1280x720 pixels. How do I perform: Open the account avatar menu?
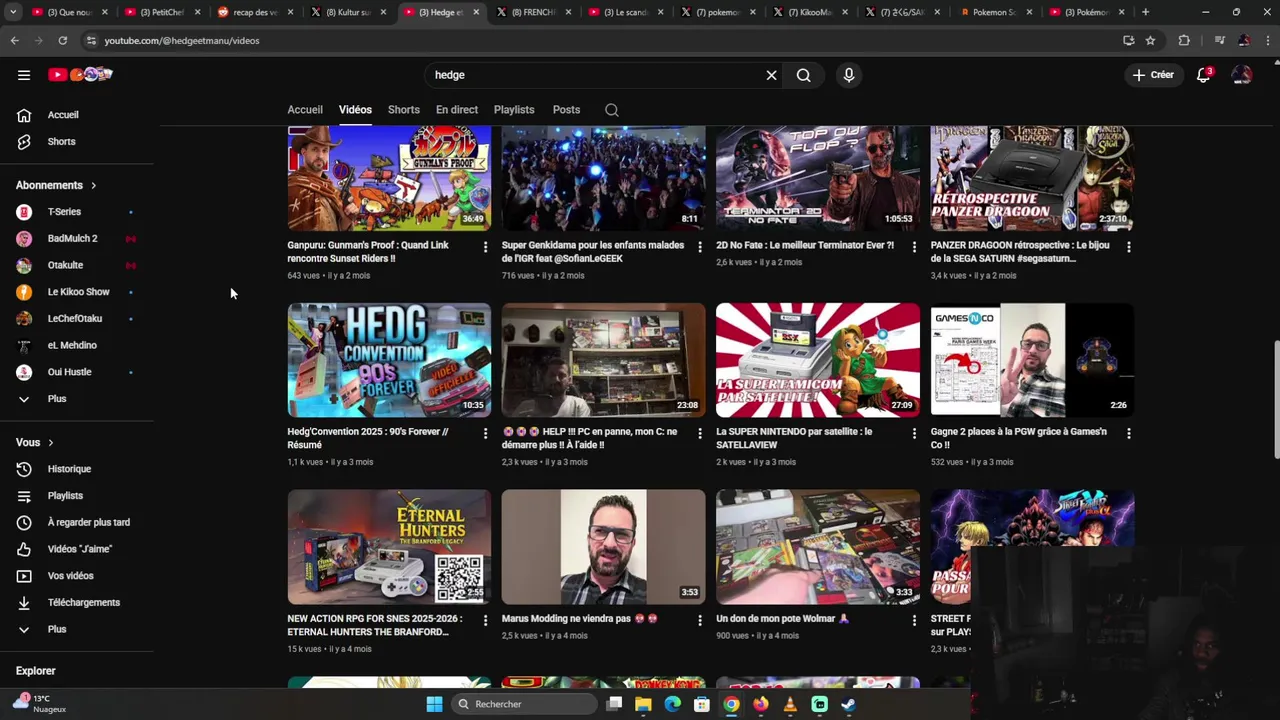coord(1242,75)
